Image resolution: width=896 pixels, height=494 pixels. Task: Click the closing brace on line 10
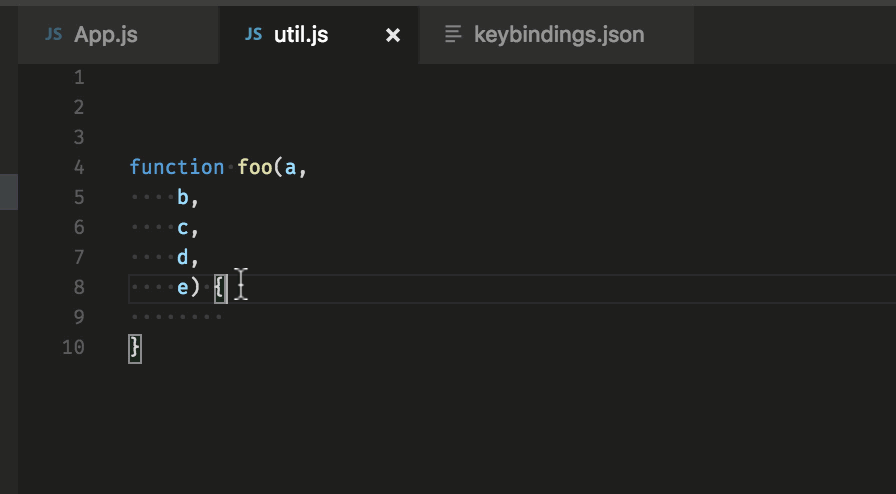click(135, 348)
